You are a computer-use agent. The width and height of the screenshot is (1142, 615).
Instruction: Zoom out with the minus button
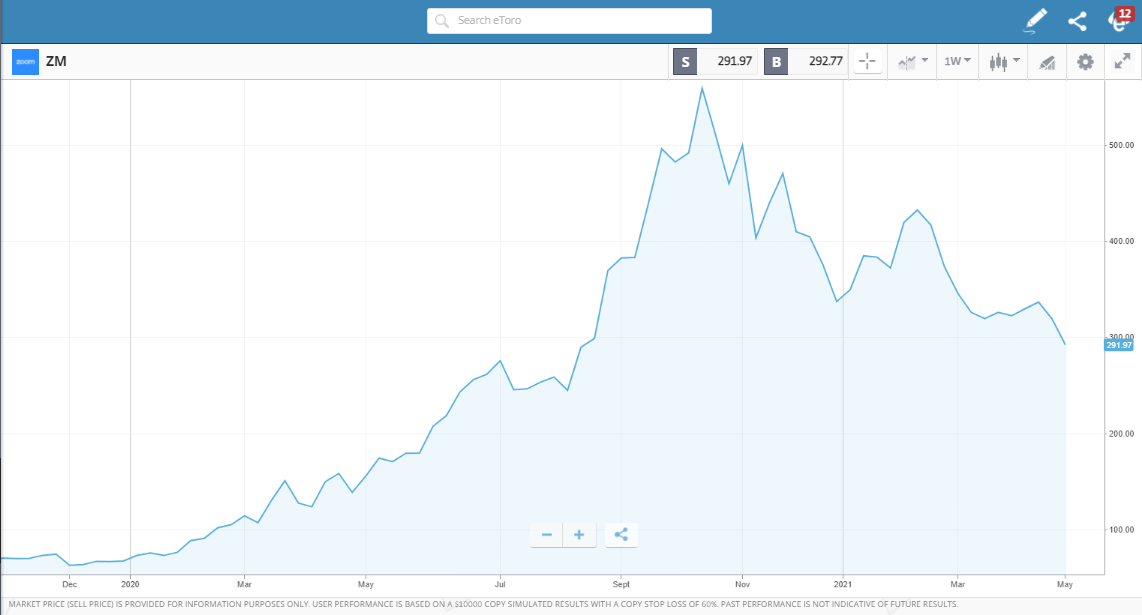(x=546, y=534)
